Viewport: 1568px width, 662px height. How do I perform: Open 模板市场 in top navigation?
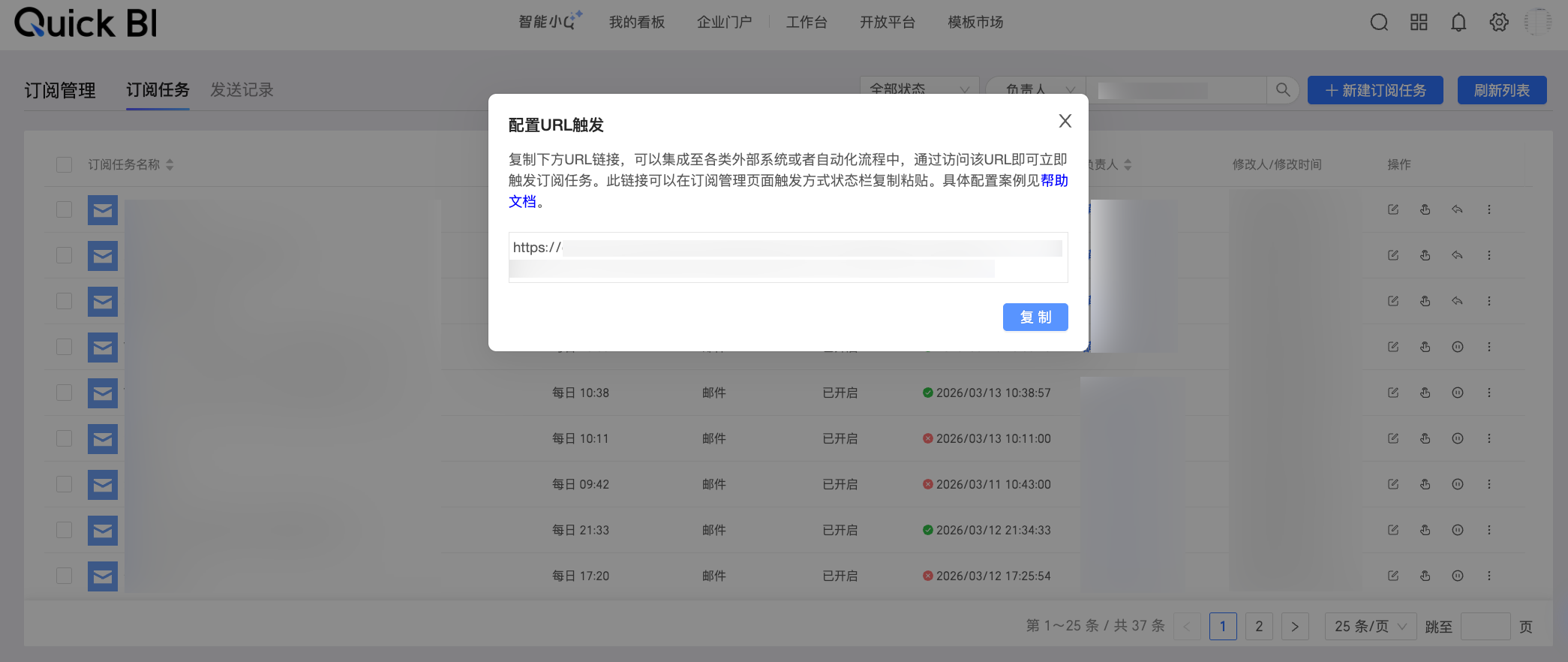[x=975, y=22]
